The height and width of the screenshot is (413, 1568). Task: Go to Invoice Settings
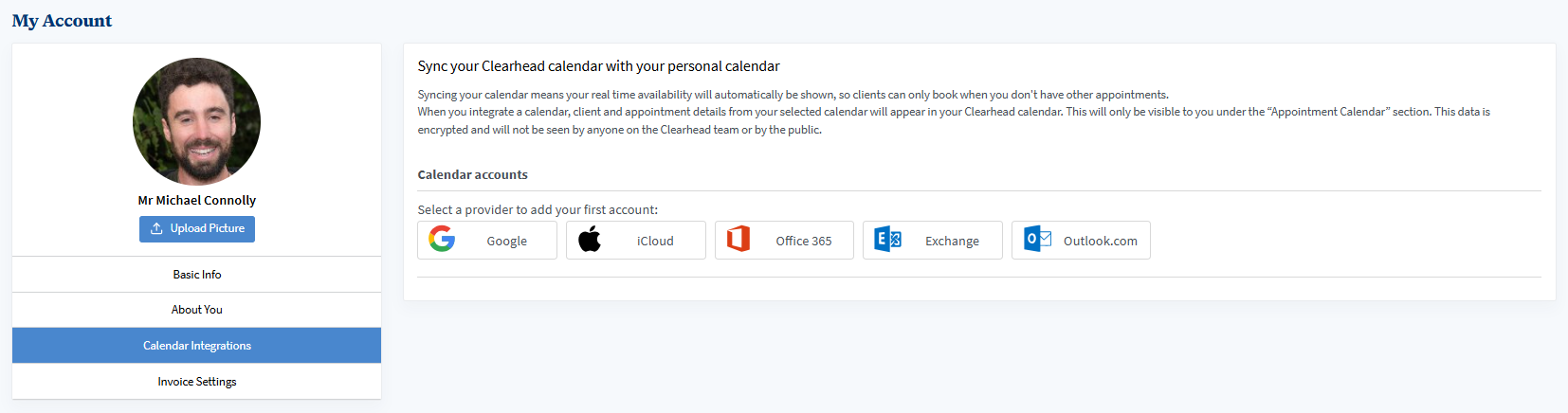[196, 382]
